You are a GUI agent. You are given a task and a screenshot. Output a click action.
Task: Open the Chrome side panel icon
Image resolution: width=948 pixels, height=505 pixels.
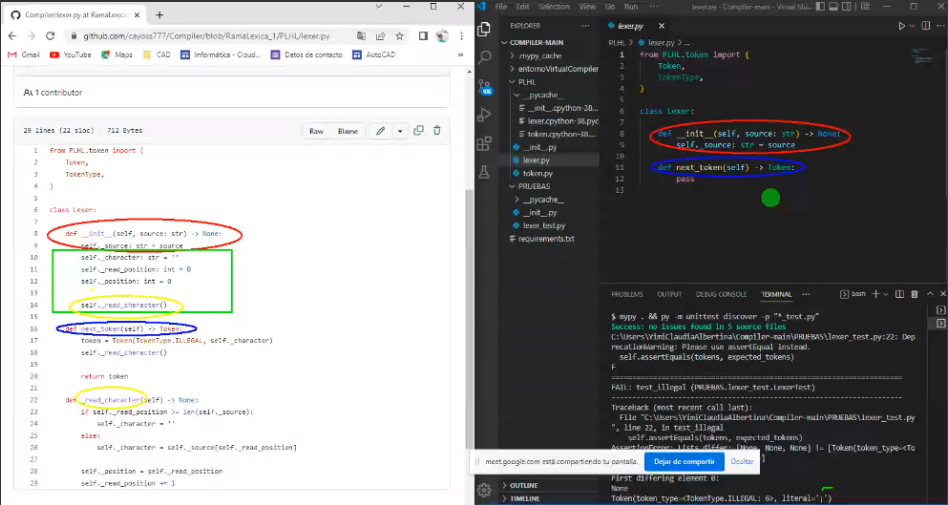[x=423, y=36]
